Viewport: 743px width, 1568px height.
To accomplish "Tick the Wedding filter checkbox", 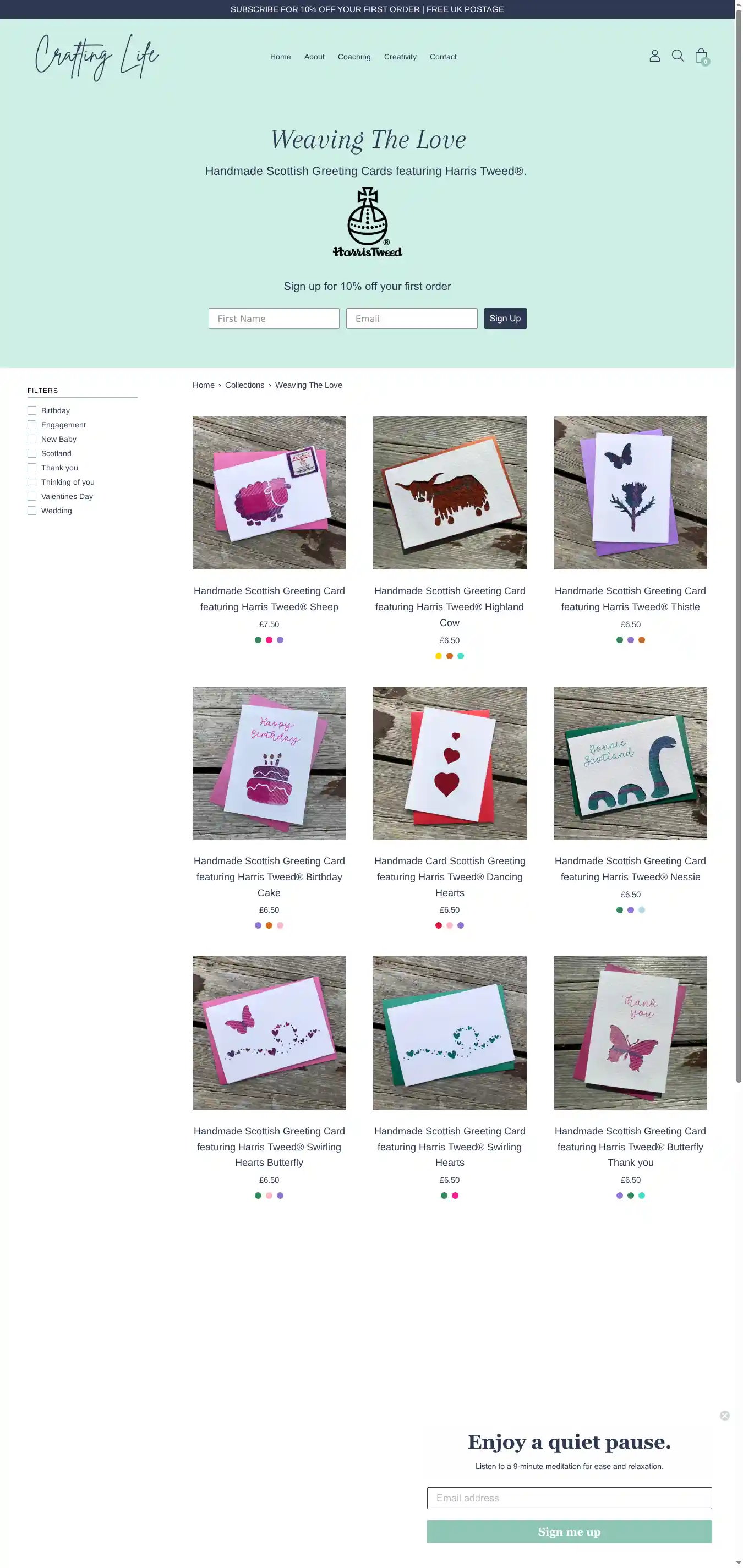I will [x=32, y=511].
